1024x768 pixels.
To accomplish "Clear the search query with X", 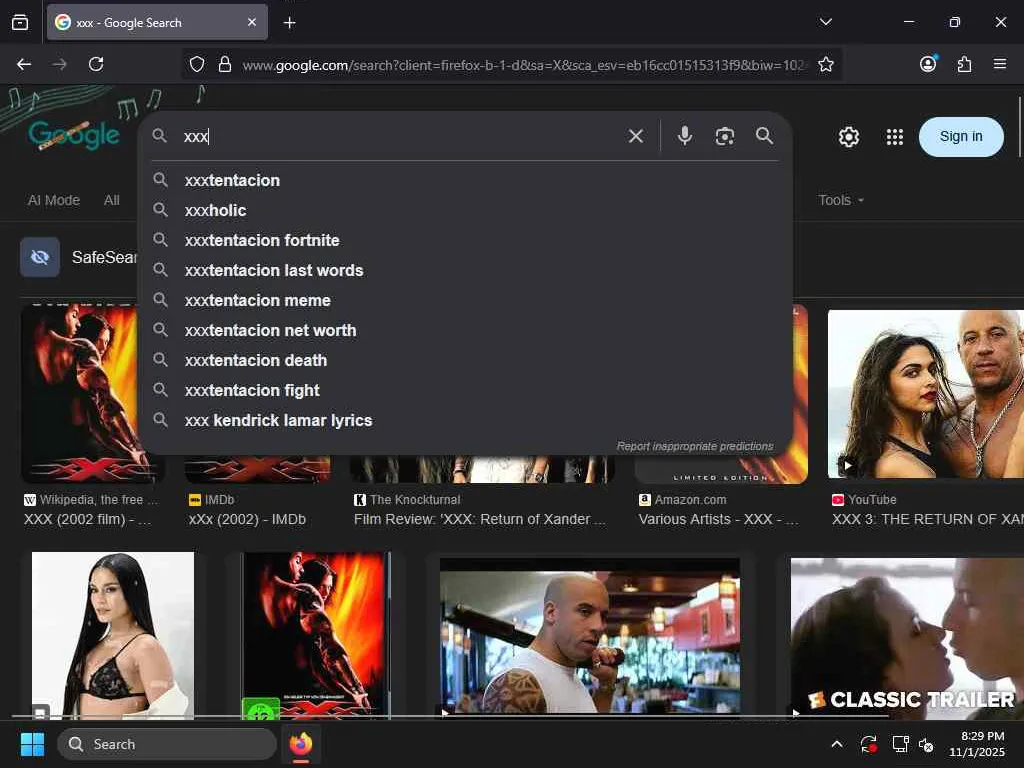I will (x=635, y=136).
